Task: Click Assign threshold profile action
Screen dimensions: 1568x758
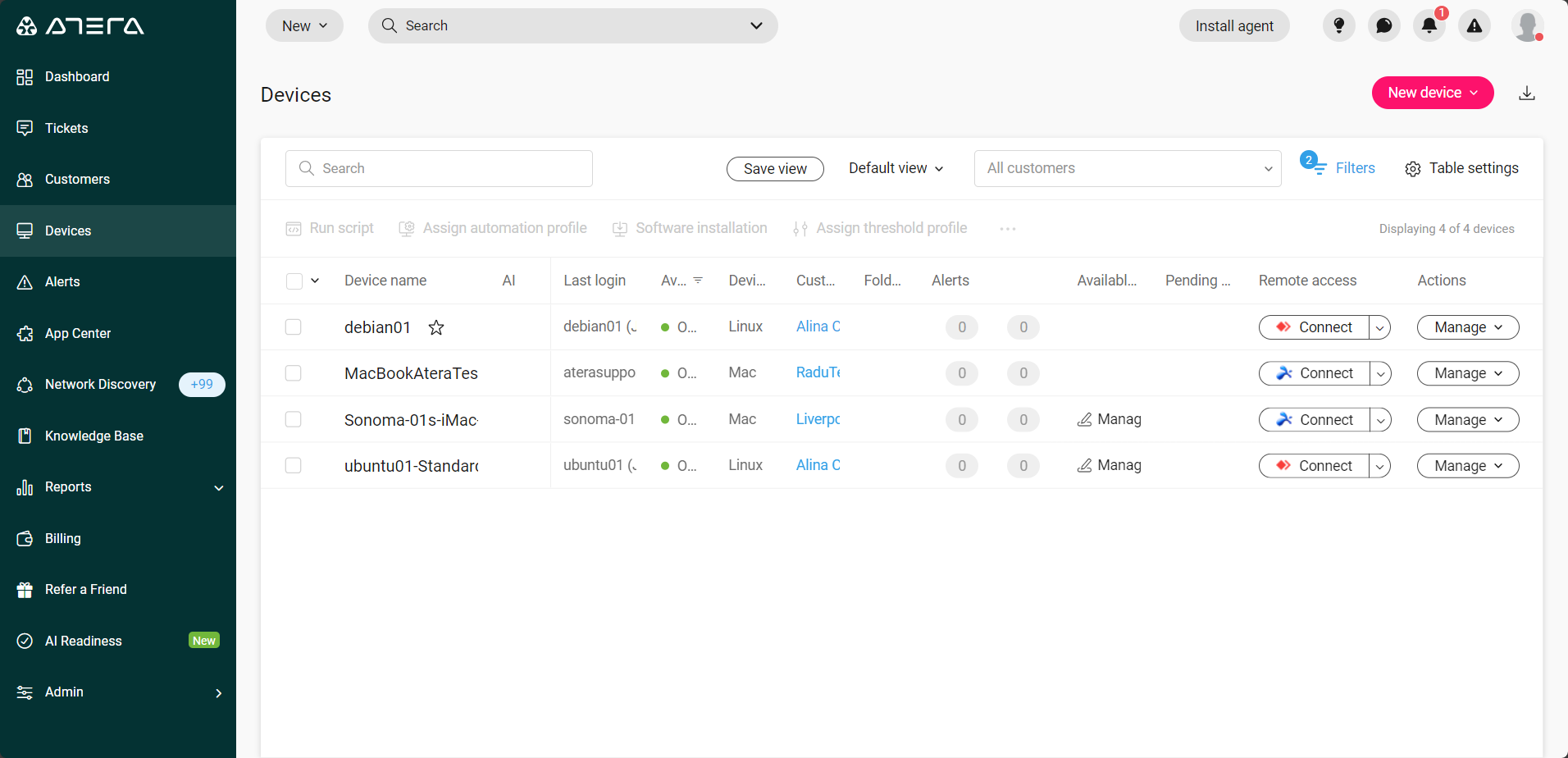Action: [x=880, y=228]
